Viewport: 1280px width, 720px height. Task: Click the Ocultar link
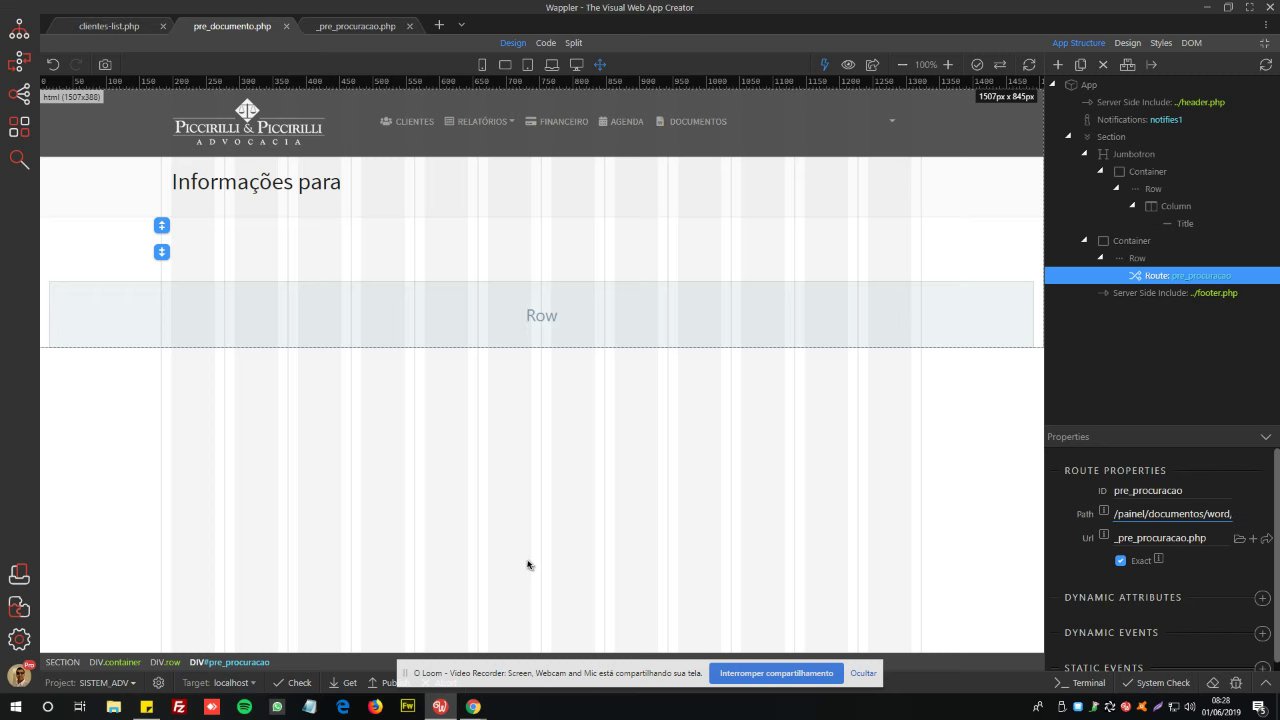863,673
